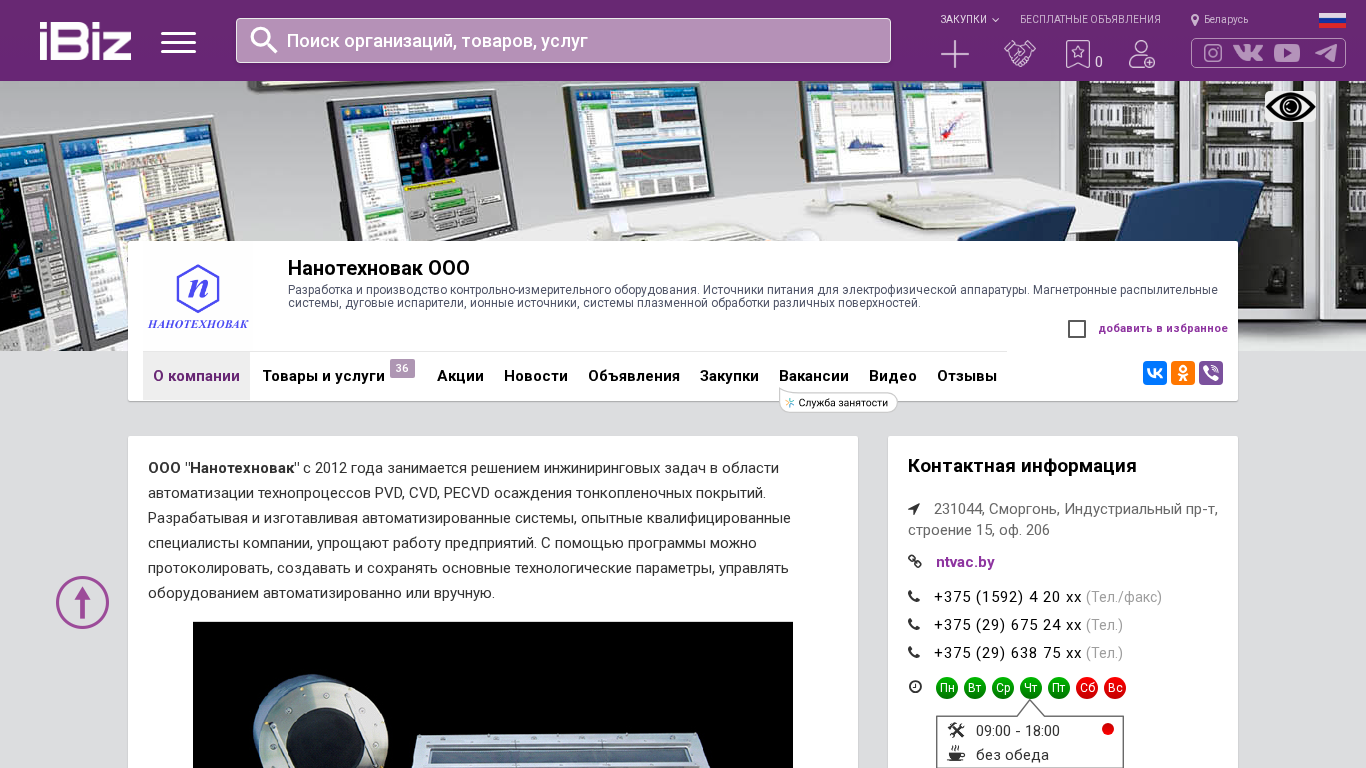Open the Telegram icon in header

(x=1326, y=53)
